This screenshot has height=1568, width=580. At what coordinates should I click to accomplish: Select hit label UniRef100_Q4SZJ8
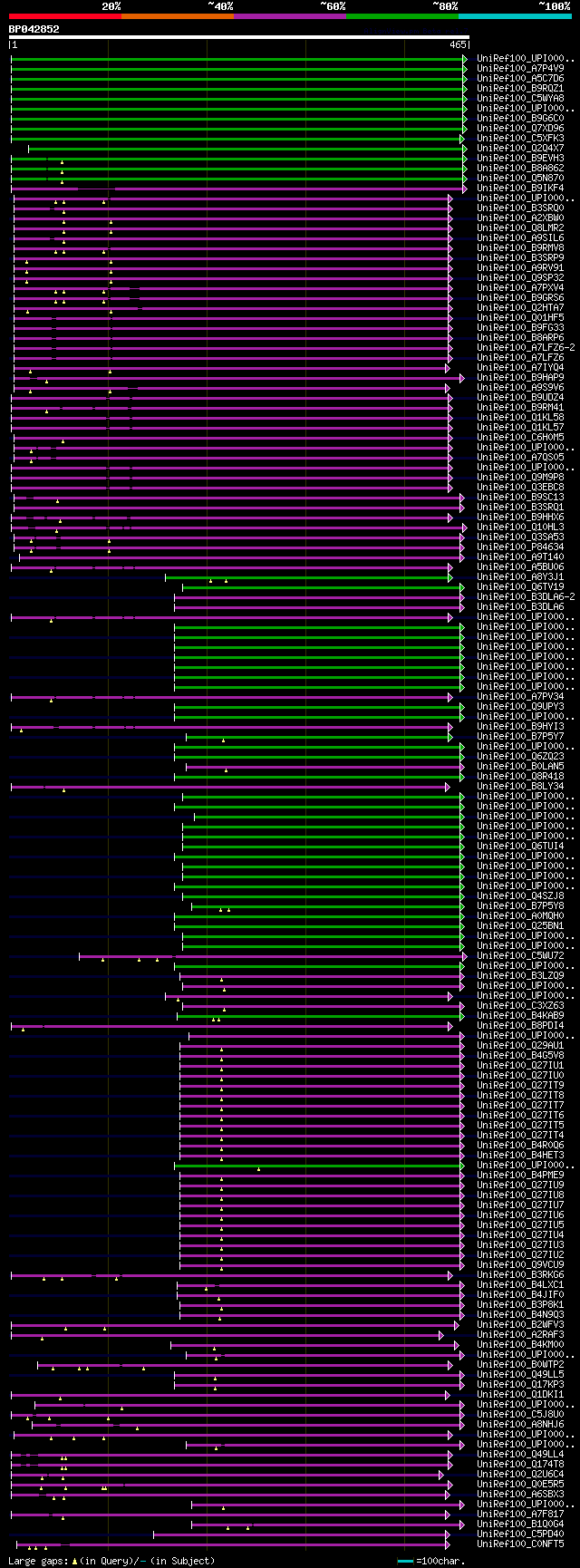(520, 895)
